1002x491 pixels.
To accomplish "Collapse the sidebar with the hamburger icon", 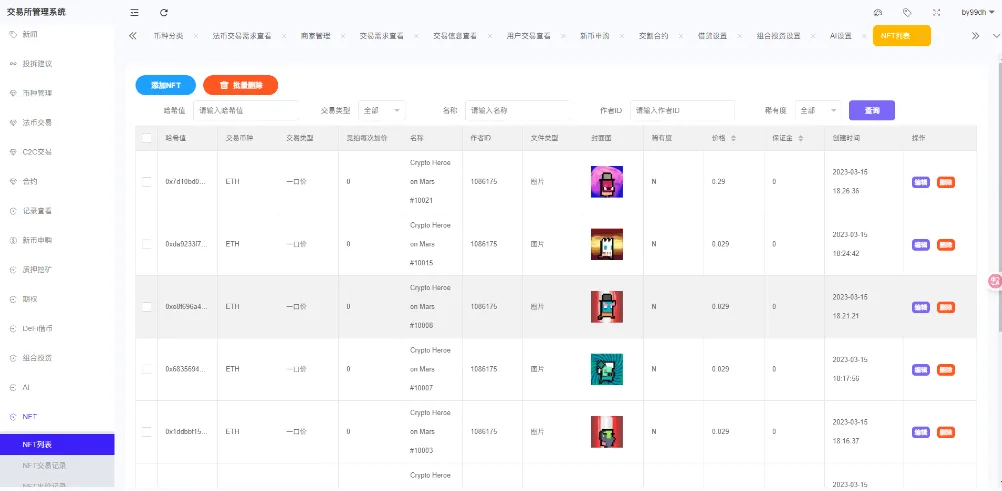I will tap(135, 12).
